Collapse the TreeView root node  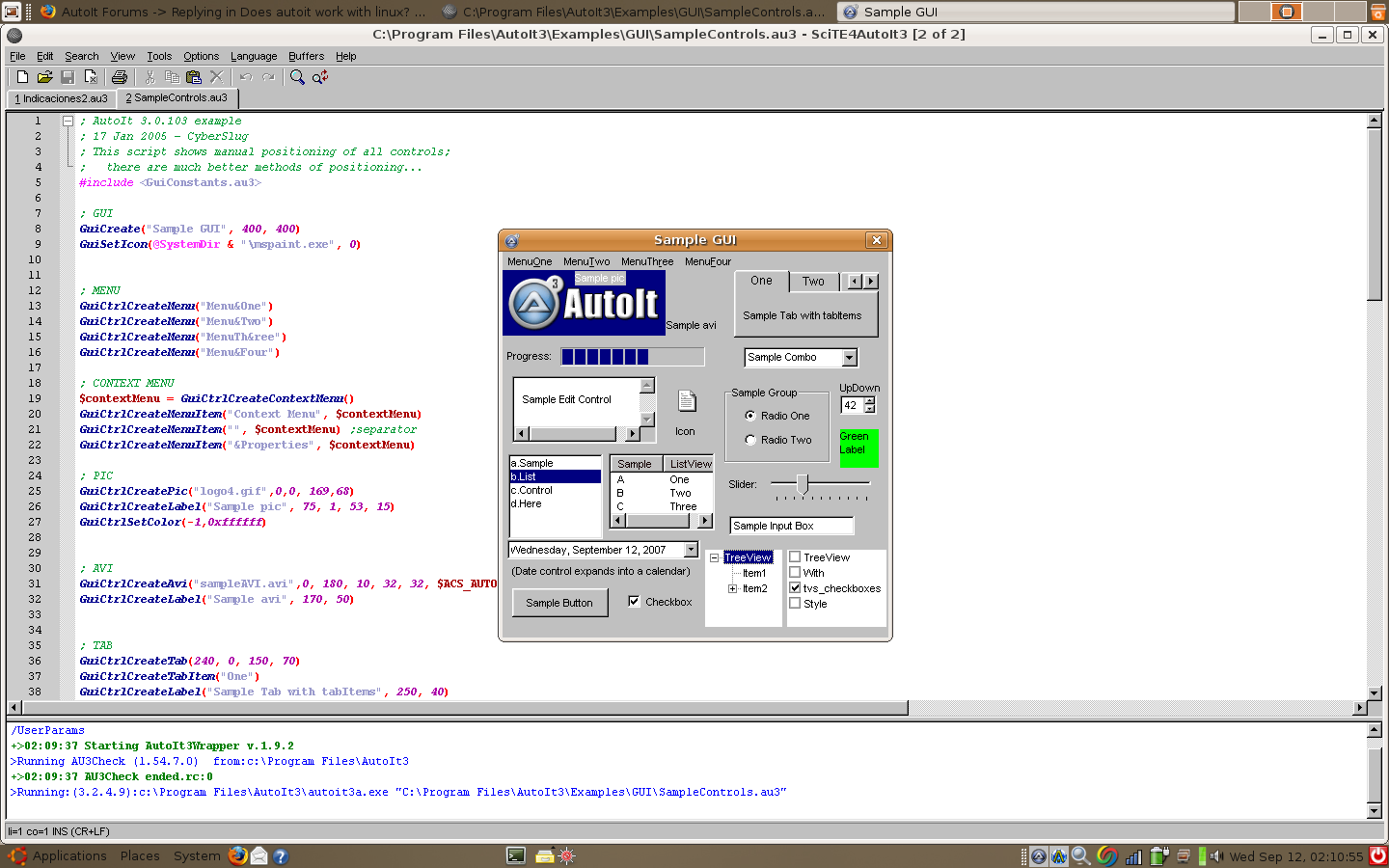point(714,557)
